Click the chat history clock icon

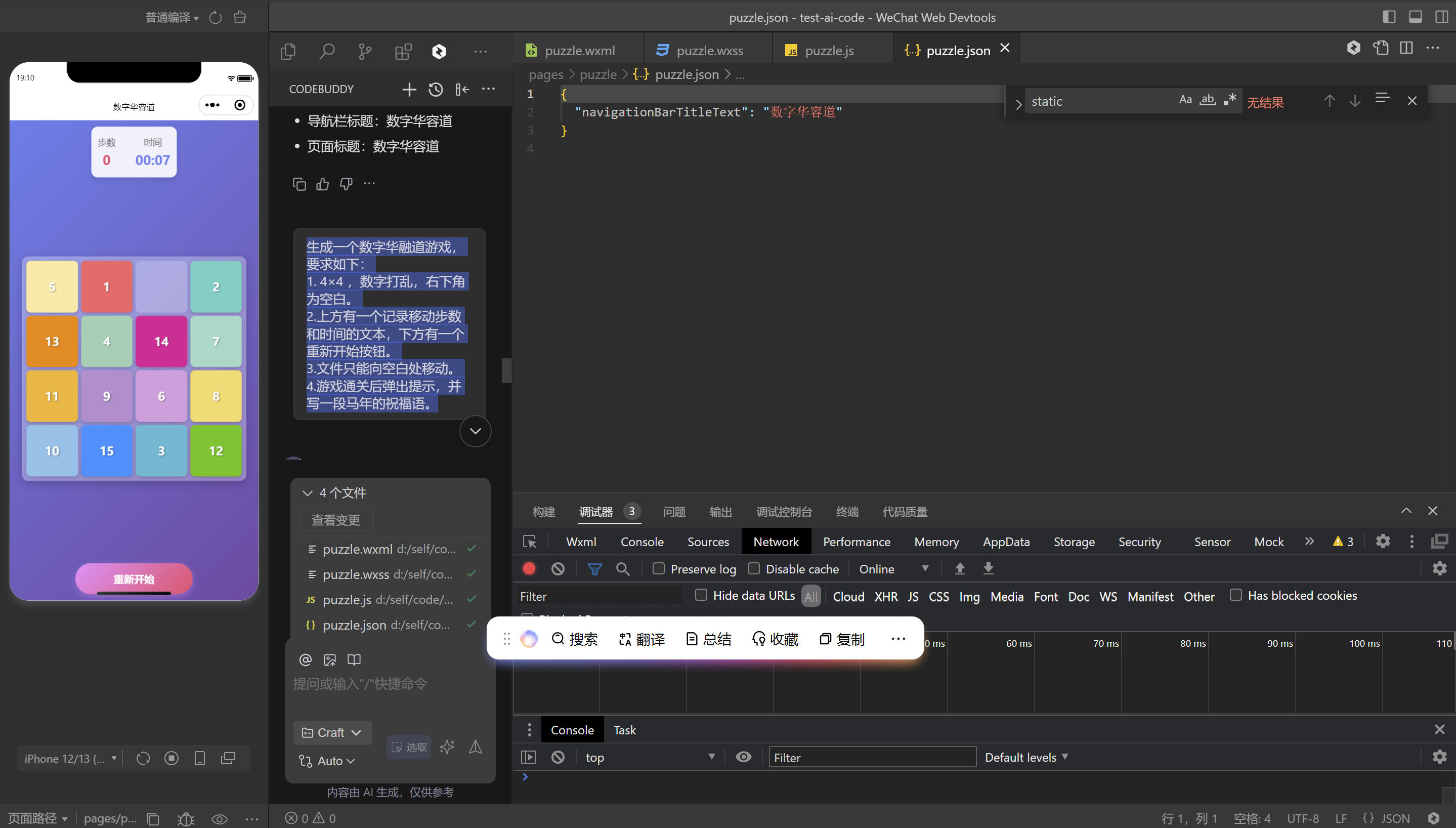click(x=435, y=89)
